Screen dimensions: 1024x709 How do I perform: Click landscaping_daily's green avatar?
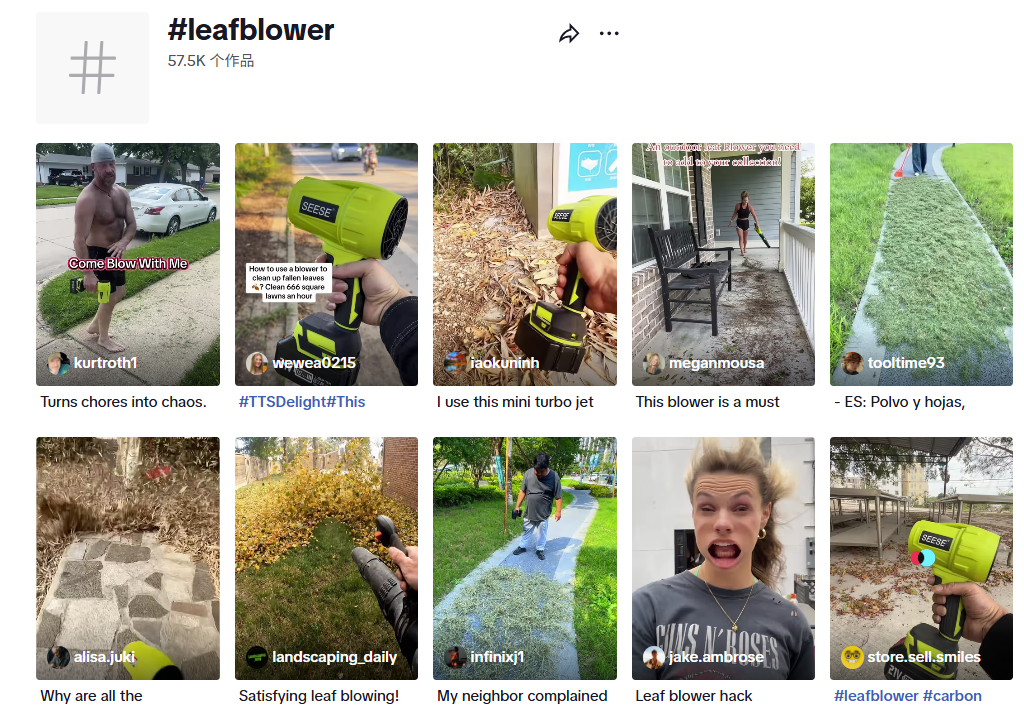[x=257, y=657]
